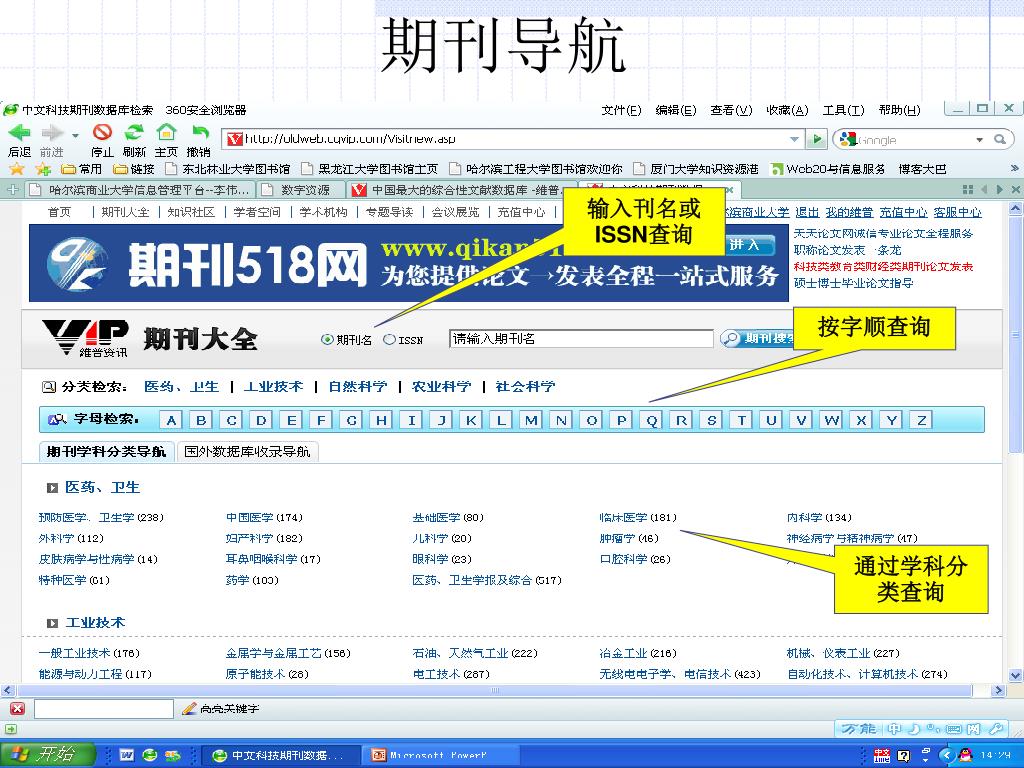Click the vertical scrollbar up arrow

(1016, 209)
